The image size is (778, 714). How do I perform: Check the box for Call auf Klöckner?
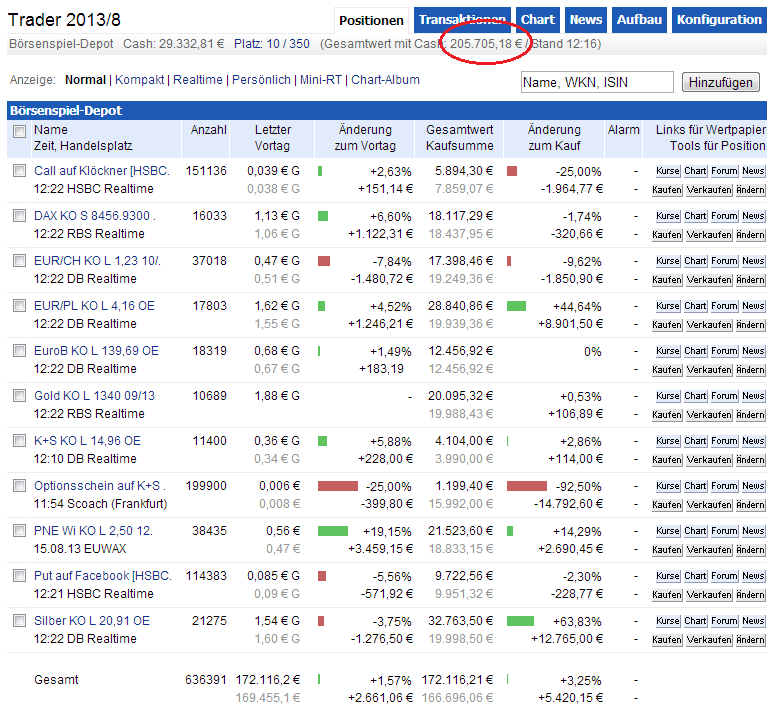click(20, 171)
